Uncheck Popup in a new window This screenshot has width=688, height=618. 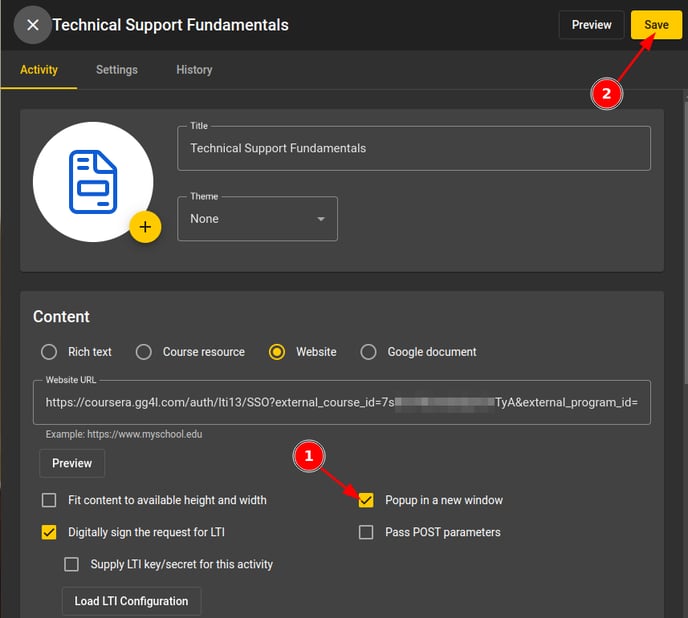coord(366,500)
